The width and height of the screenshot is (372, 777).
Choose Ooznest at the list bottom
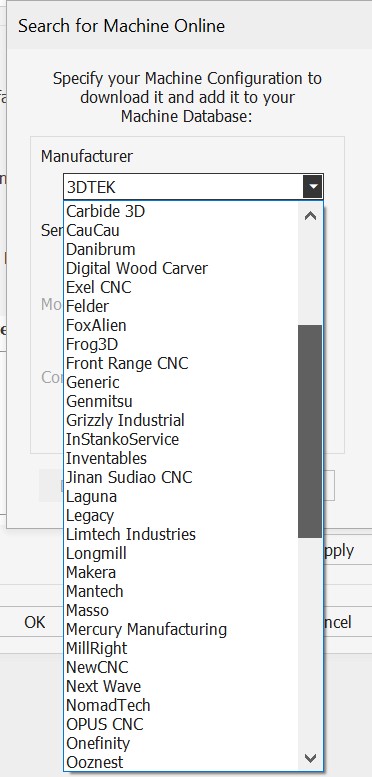pos(182,762)
